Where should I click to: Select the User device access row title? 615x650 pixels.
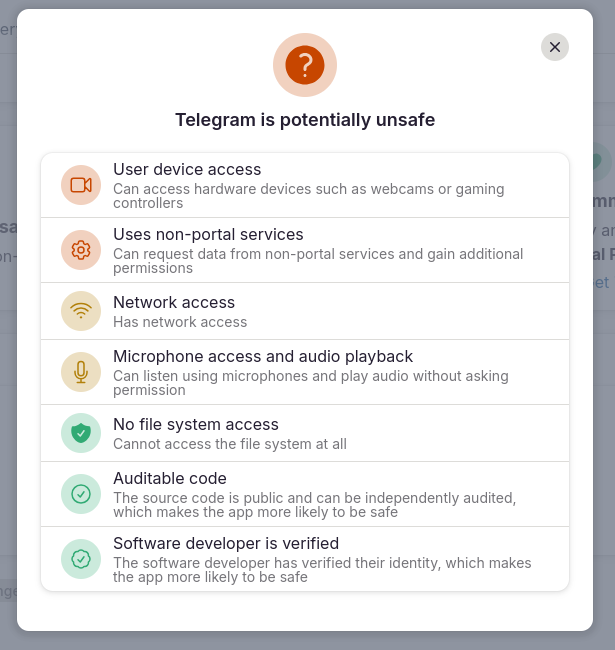coord(187,169)
